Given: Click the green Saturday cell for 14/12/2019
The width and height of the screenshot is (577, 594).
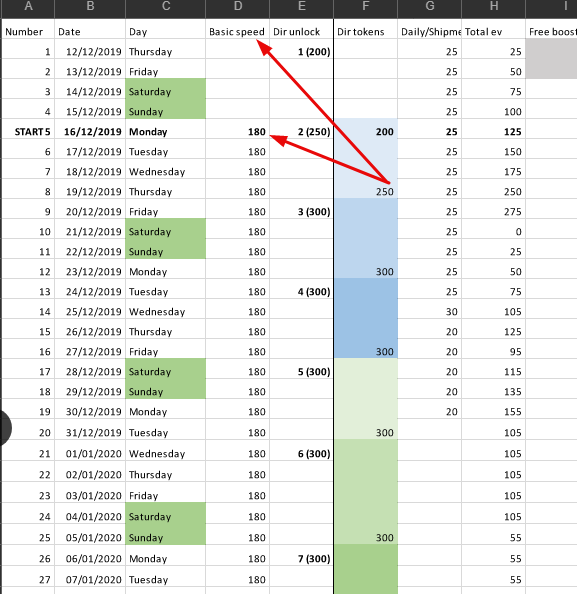Looking at the screenshot, I should (x=166, y=91).
